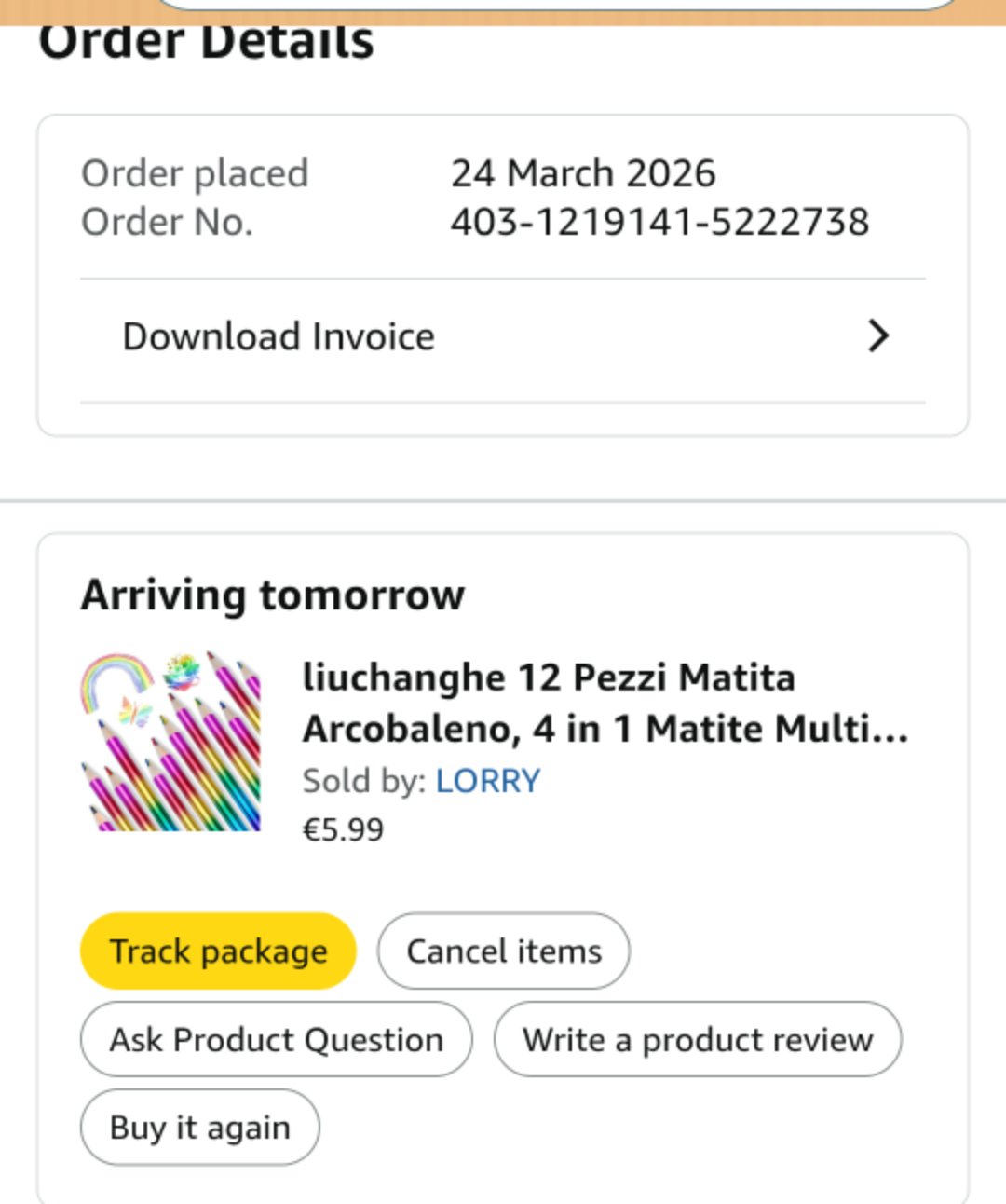Viewport: 1006px width, 1204px height.
Task: Visit the LORRY seller page
Action: pyautogui.click(x=487, y=781)
